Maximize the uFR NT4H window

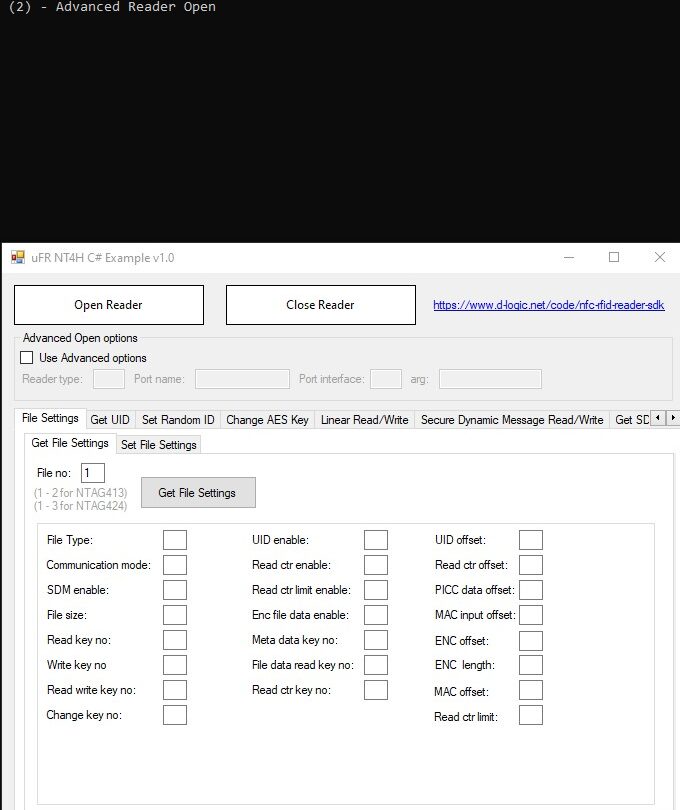click(614, 257)
